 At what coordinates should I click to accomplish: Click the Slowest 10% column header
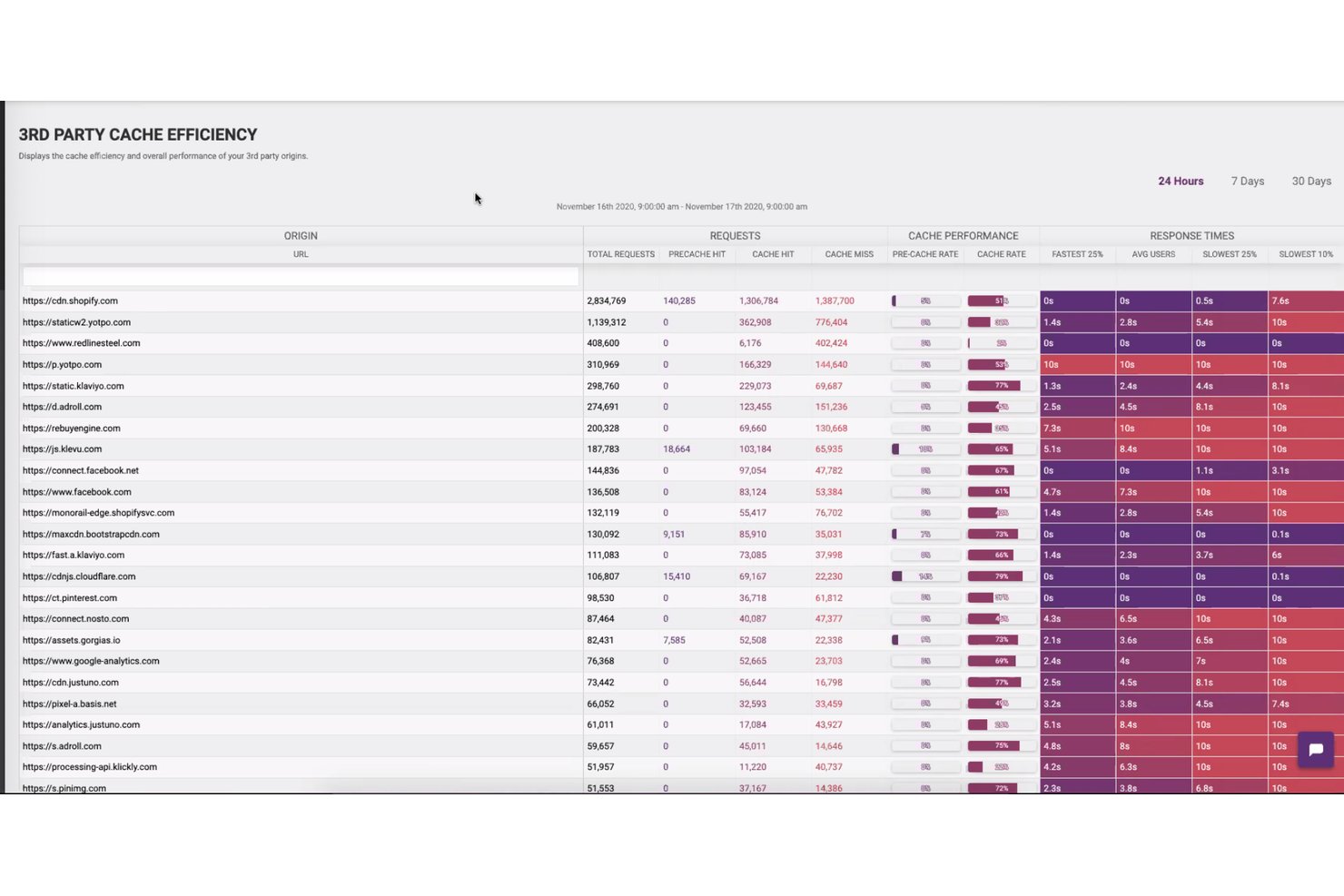click(x=1306, y=254)
